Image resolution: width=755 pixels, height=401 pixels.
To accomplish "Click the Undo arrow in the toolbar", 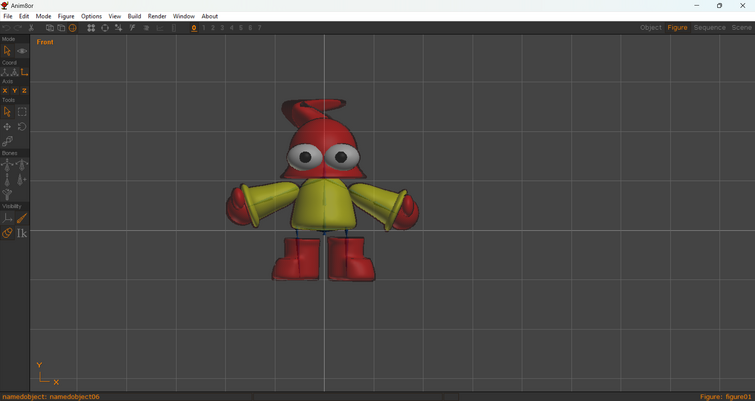I will point(7,28).
